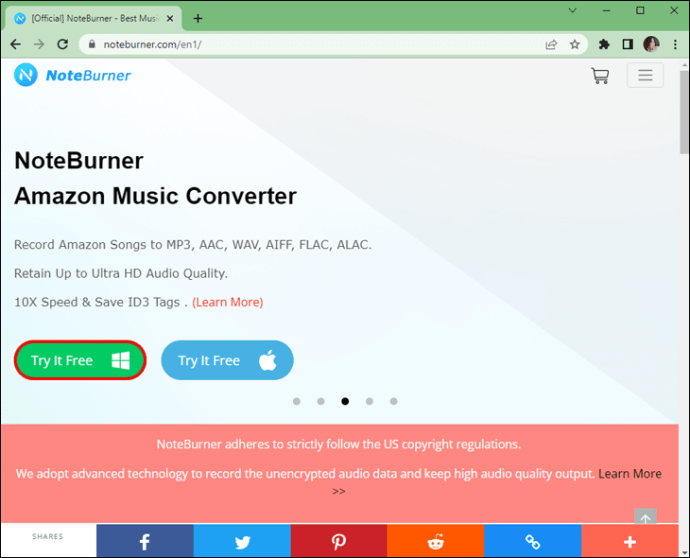
Task: Click the NoteBurner logo icon
Action: coord(26,75)
